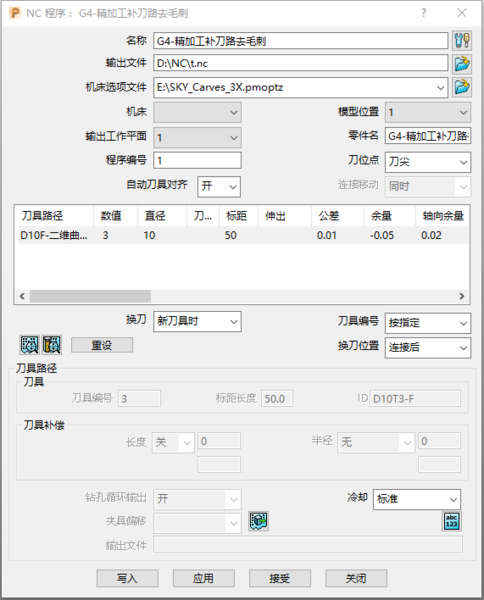The image size is (484, 600).
Task: Click the 直径 column header
Action: click(162, 216)
